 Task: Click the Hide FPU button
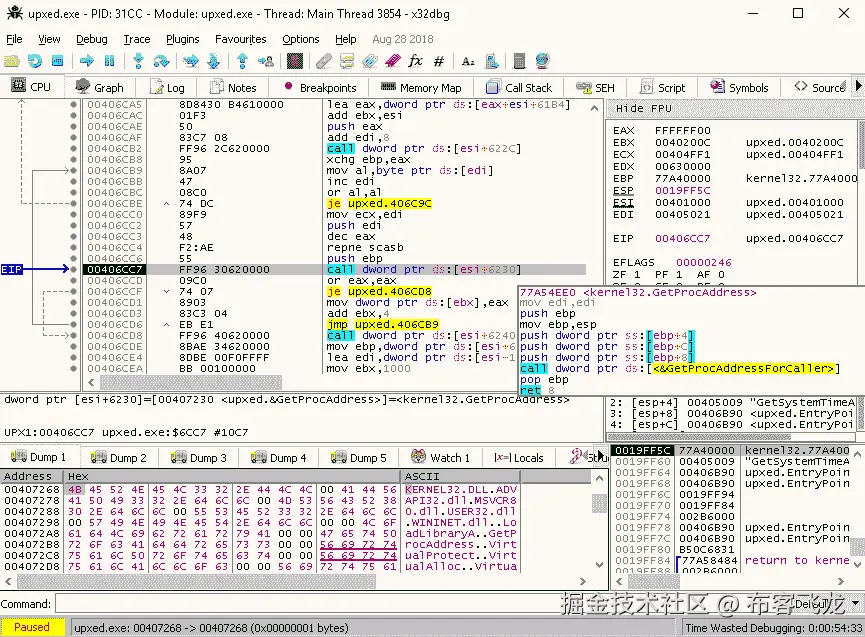pos(643,108)
